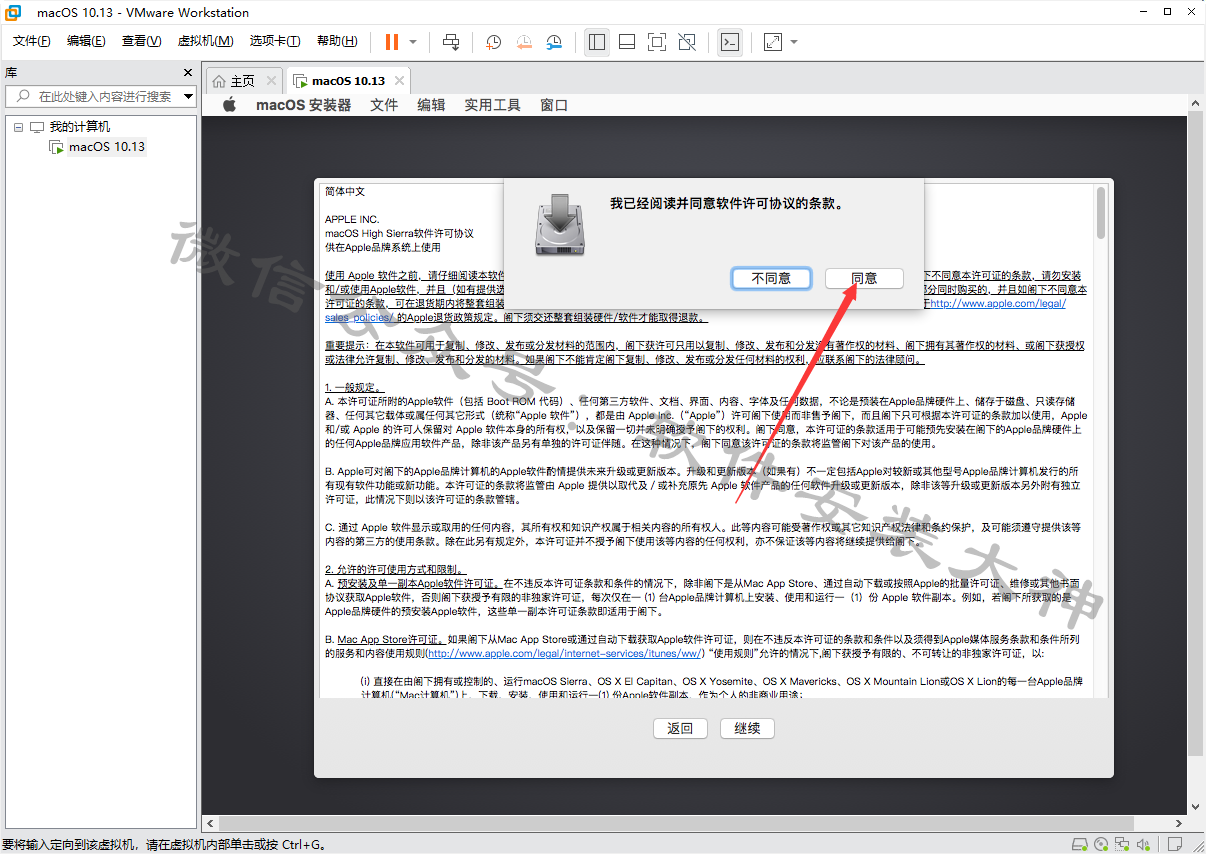Click the license text scrollbar thumb
The width and height of the screenshot is (1206, 854).
tap(1101, 213)
